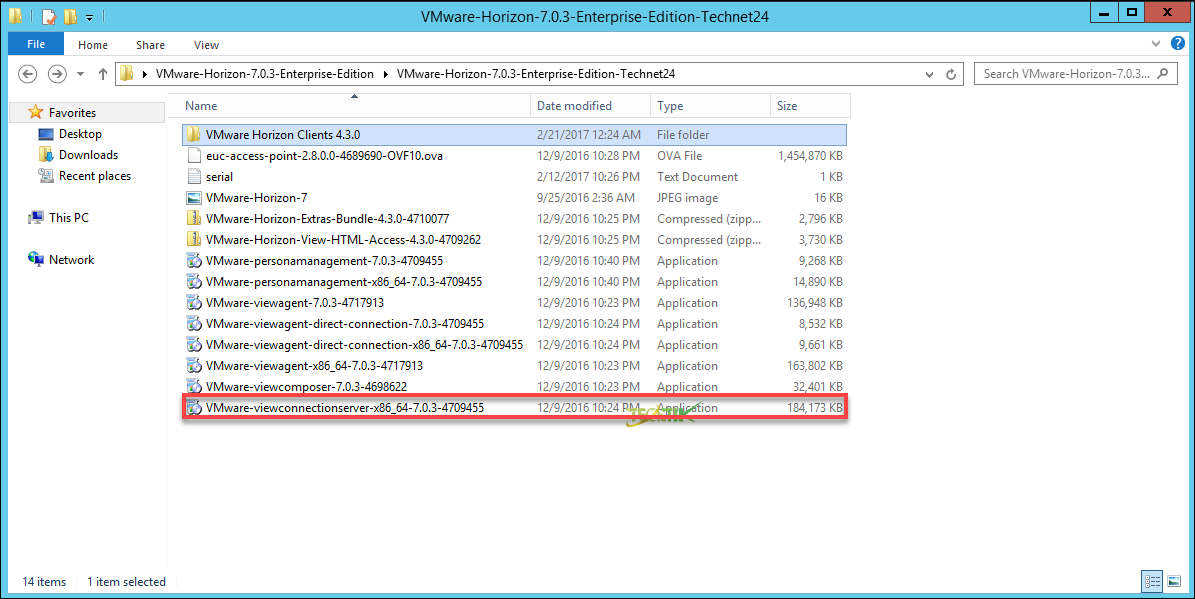
Task: Switch to details view button
Action: pyautogui.click(x=1152, y=581)
